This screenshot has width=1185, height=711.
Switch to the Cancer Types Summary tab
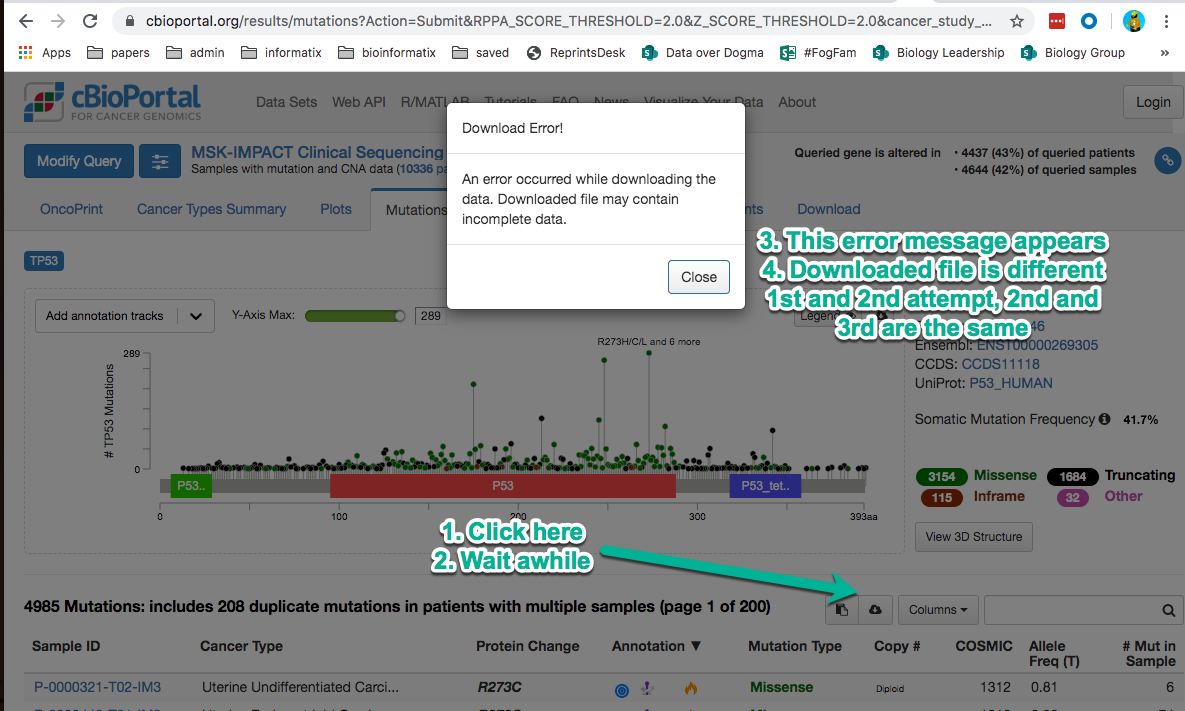(x=211, y=209)
